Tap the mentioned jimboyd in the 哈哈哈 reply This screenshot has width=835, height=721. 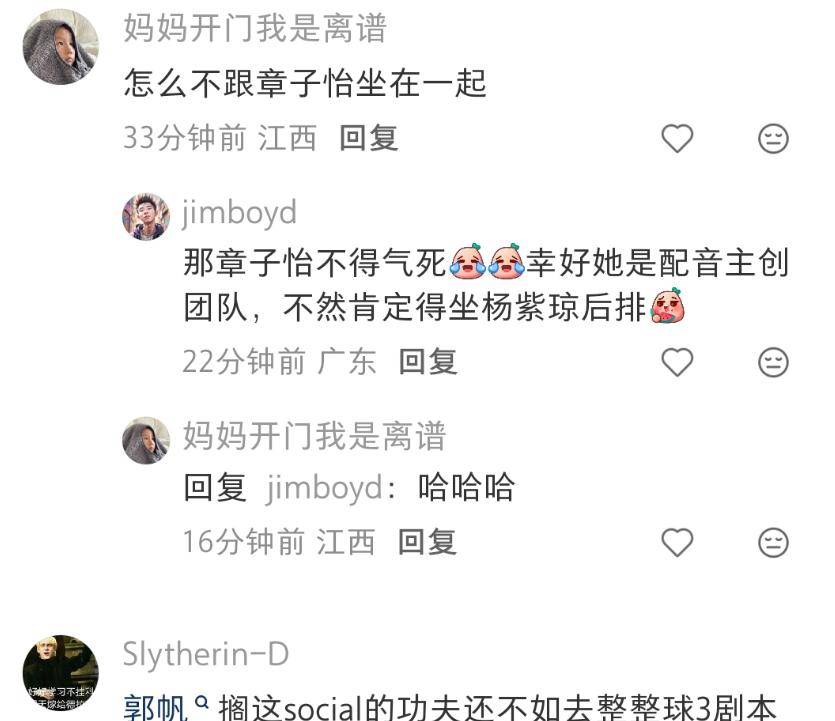click(324, 487)
